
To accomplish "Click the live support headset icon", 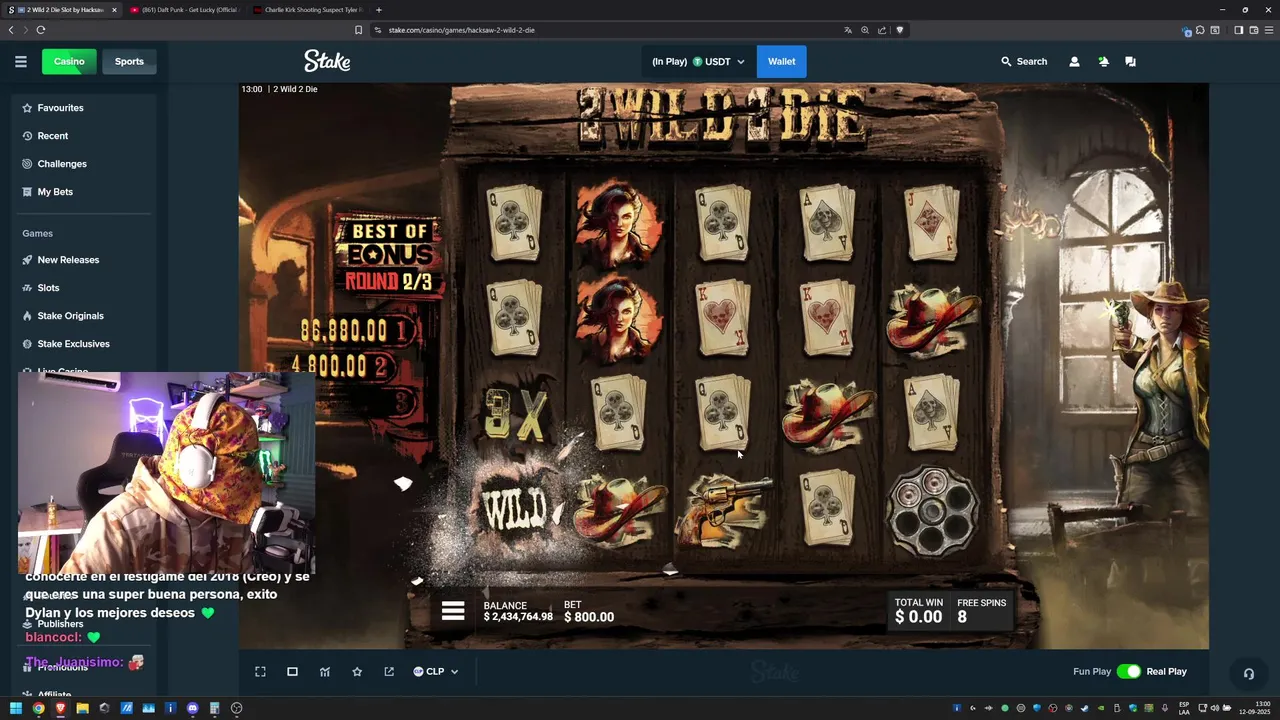I will [1248, 673].
